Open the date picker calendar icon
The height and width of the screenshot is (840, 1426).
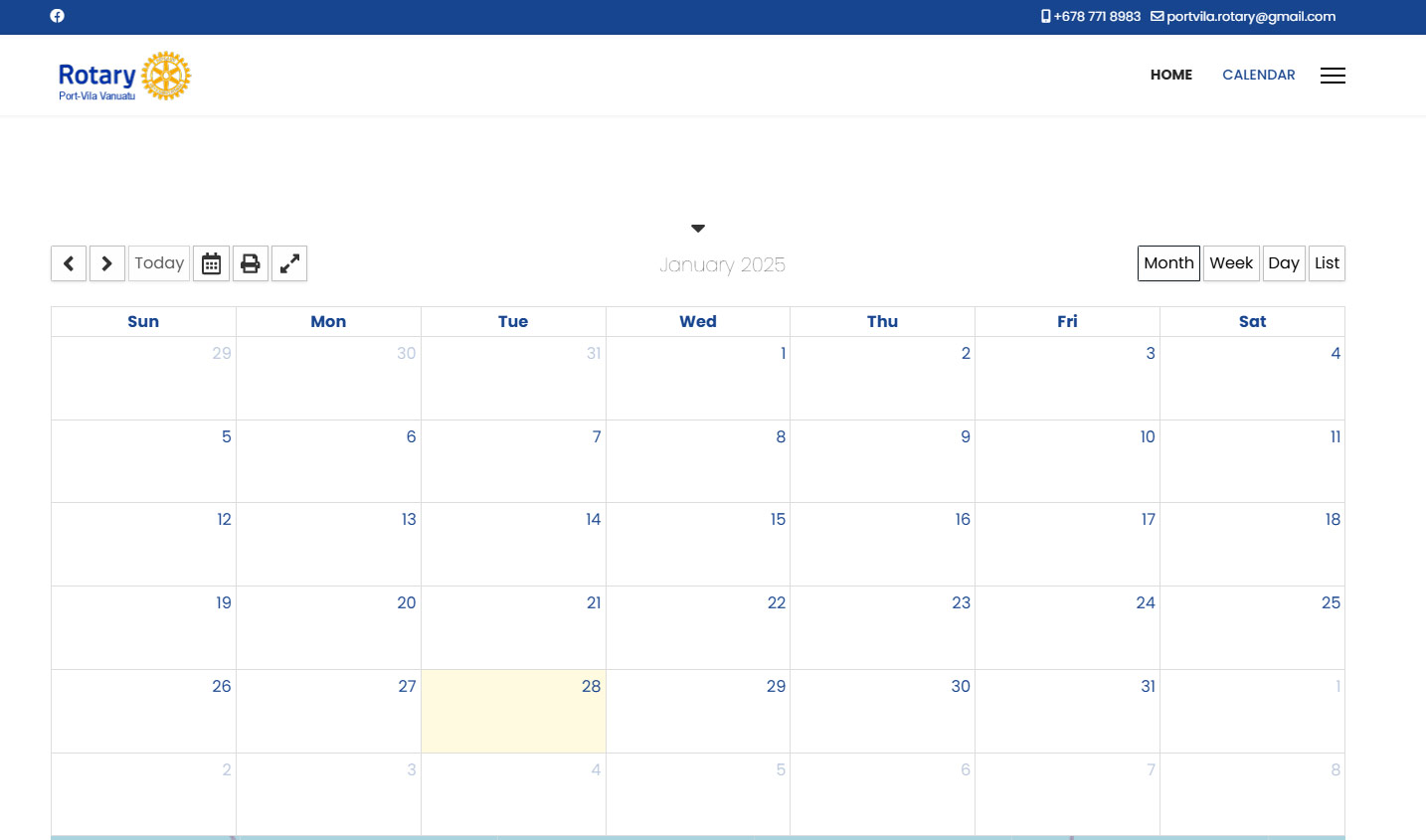211,263
